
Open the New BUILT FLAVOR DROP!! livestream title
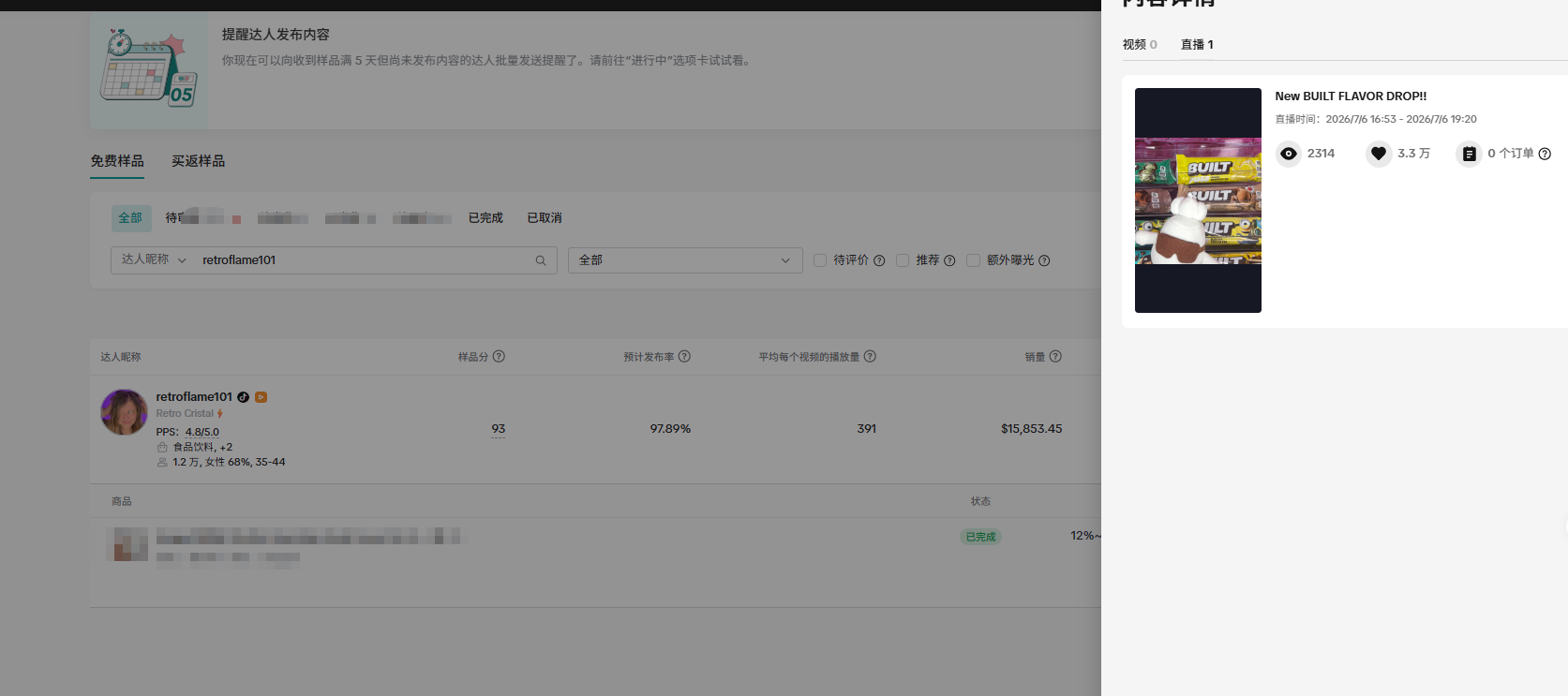[1351, 96]
